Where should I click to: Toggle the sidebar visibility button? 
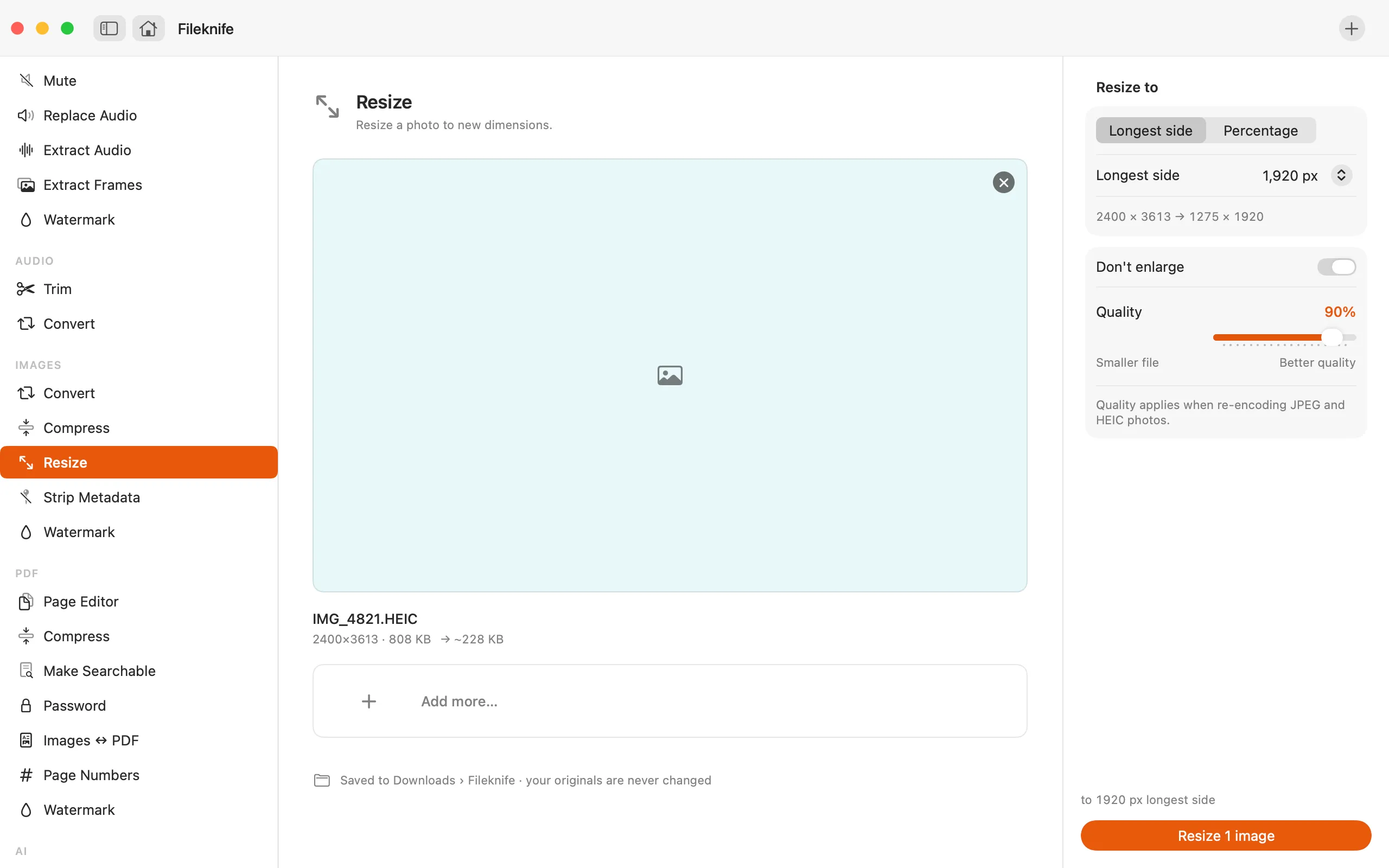[109, 28]
